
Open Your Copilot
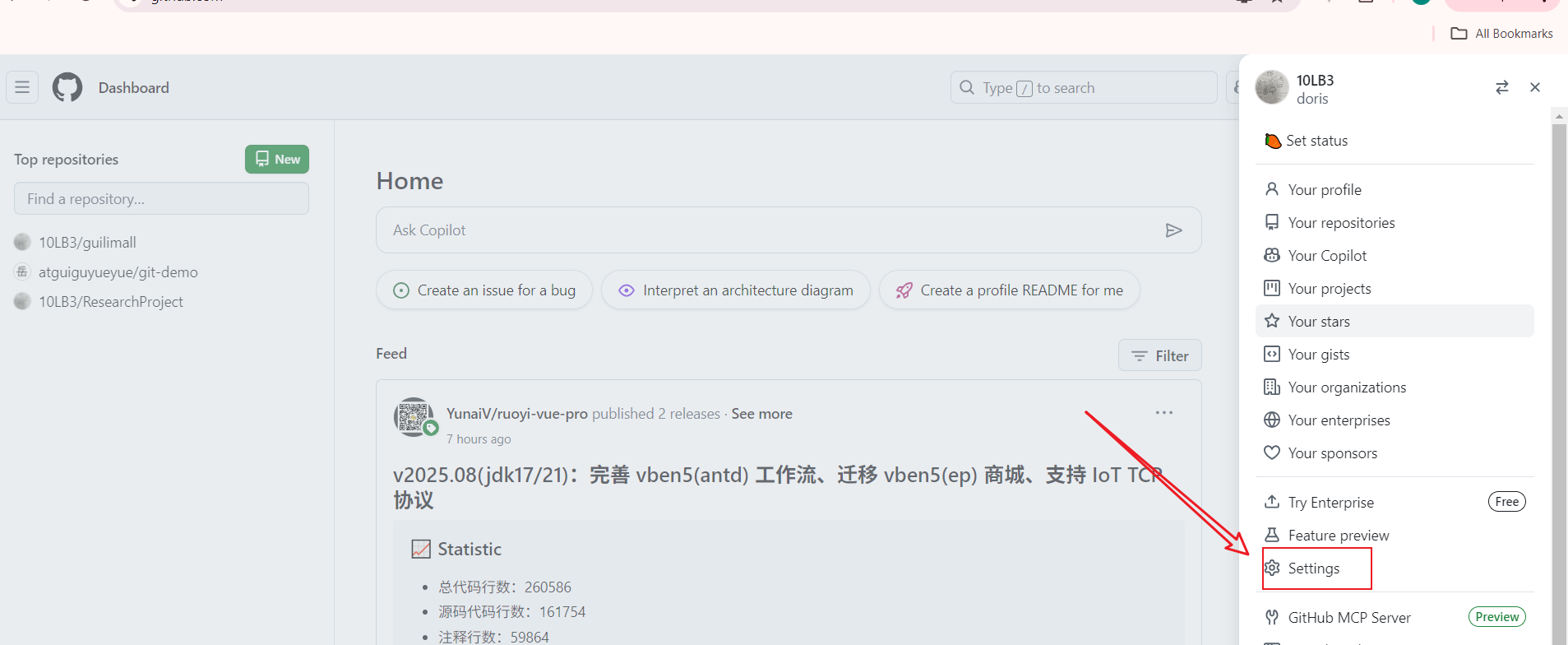click(x=1395, y=256)
